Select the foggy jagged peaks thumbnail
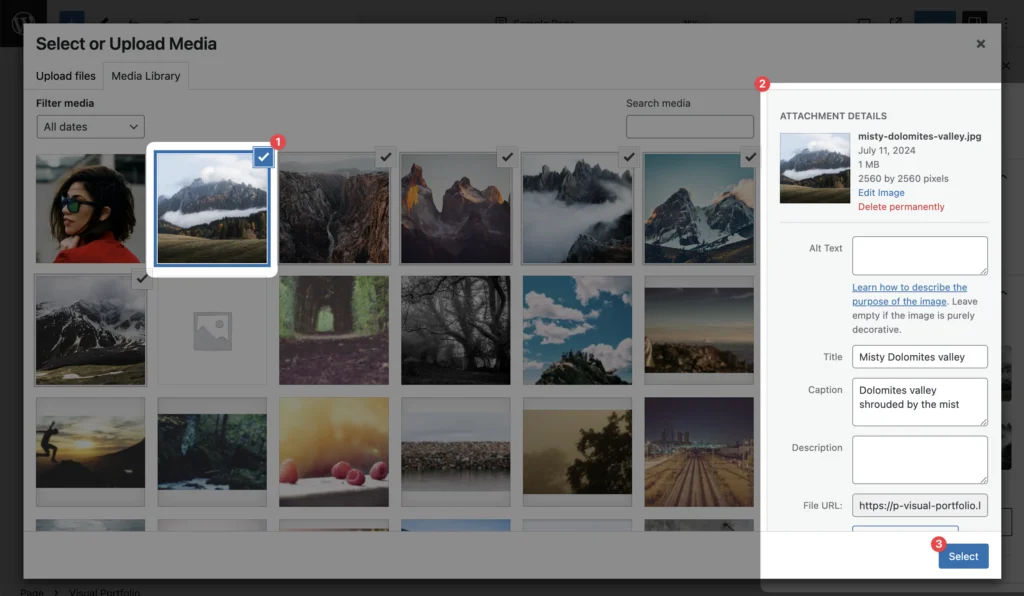 [577, 208]
